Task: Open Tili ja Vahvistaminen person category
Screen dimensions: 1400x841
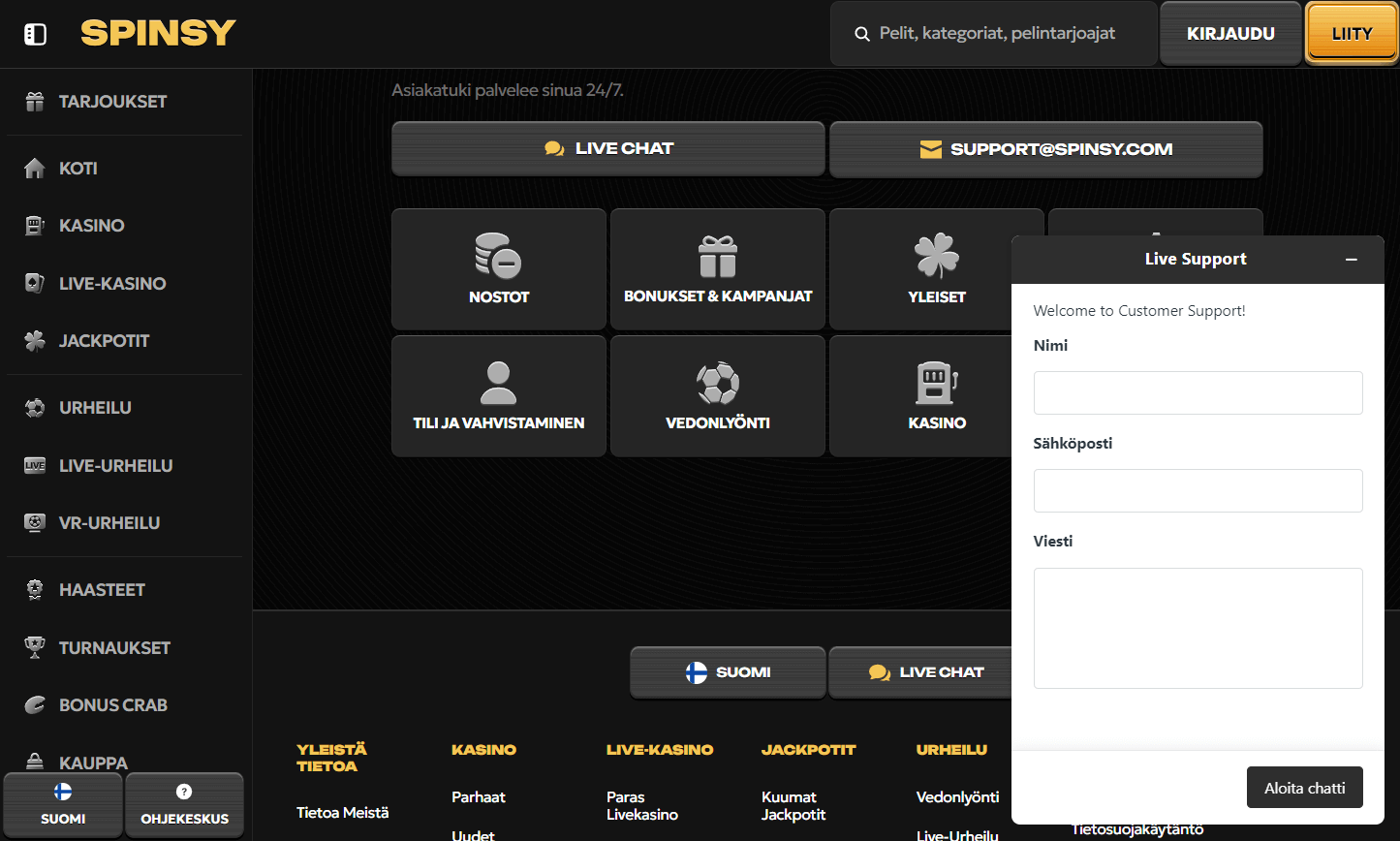Action: click(499, 395)
